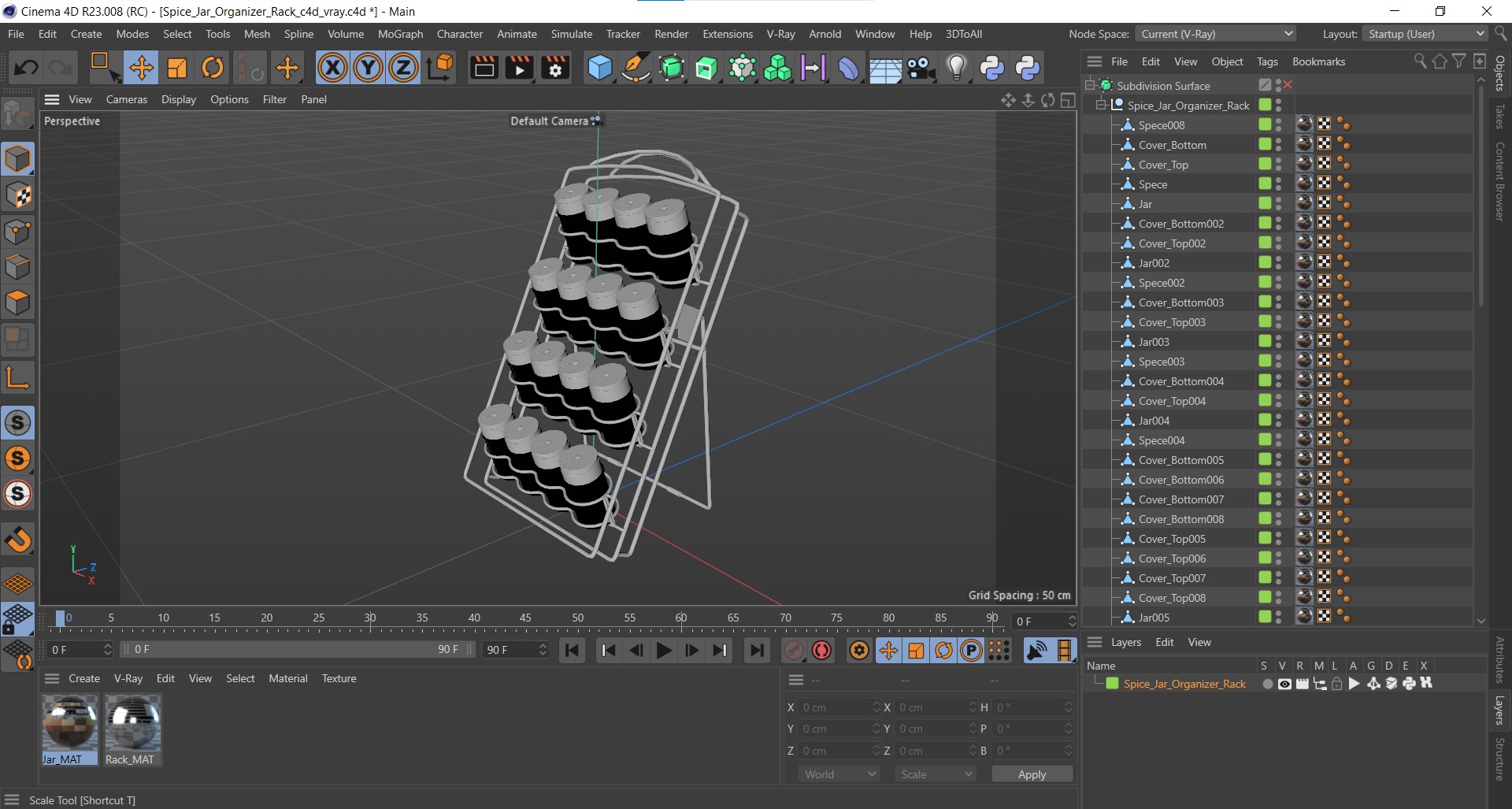The image size is (1512, 809).
Task: Click the Apply button
Action: click(1032, 774)
